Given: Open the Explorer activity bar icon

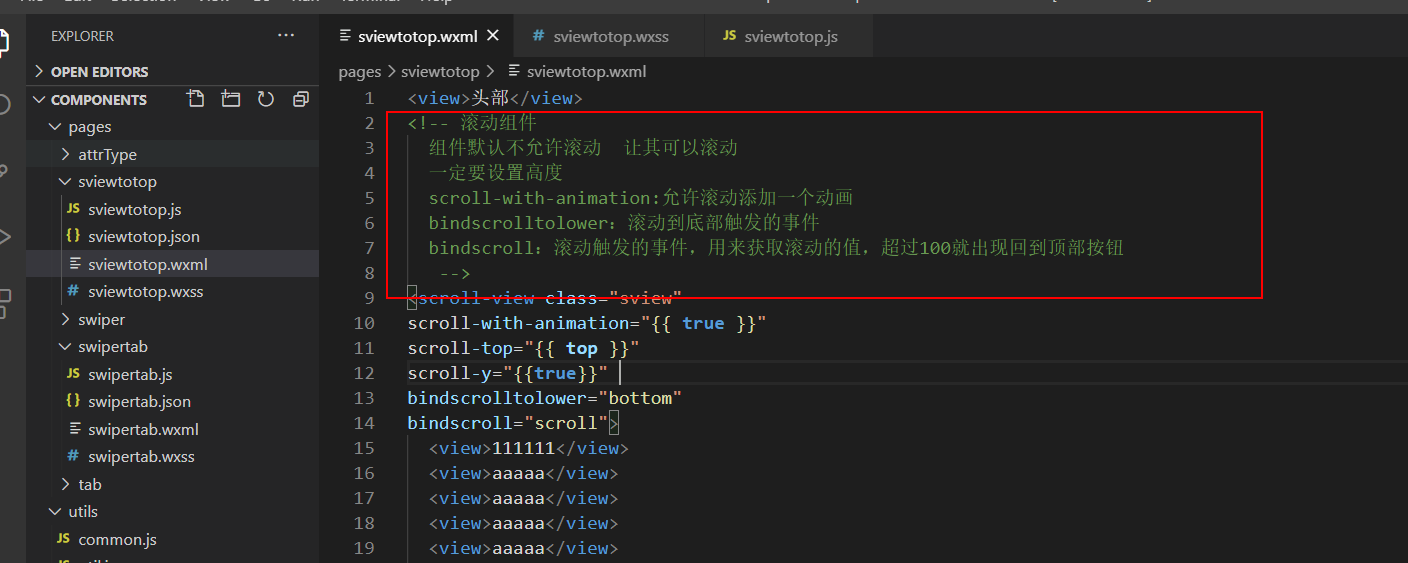Looking at the screenshot, I should (4, 41).
